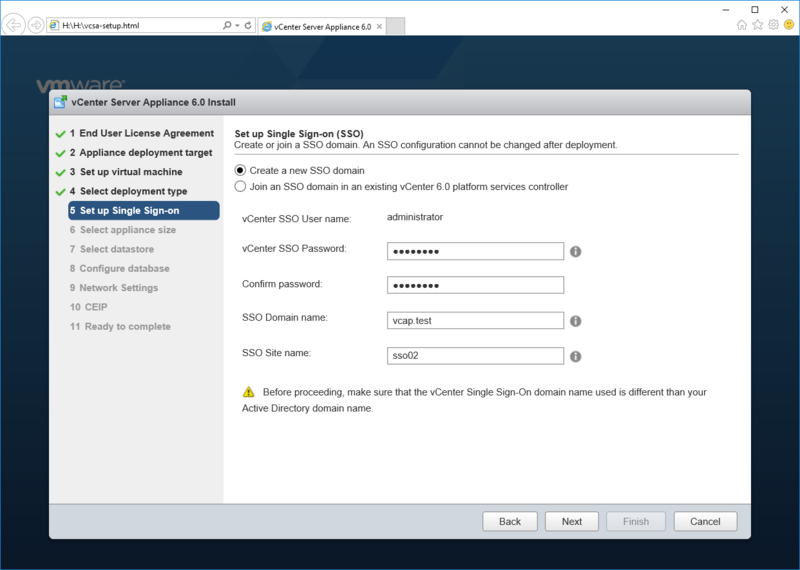
Task: Switch to vCenter Server Appliance 6.0 tab
Action: tap(322, 27)
